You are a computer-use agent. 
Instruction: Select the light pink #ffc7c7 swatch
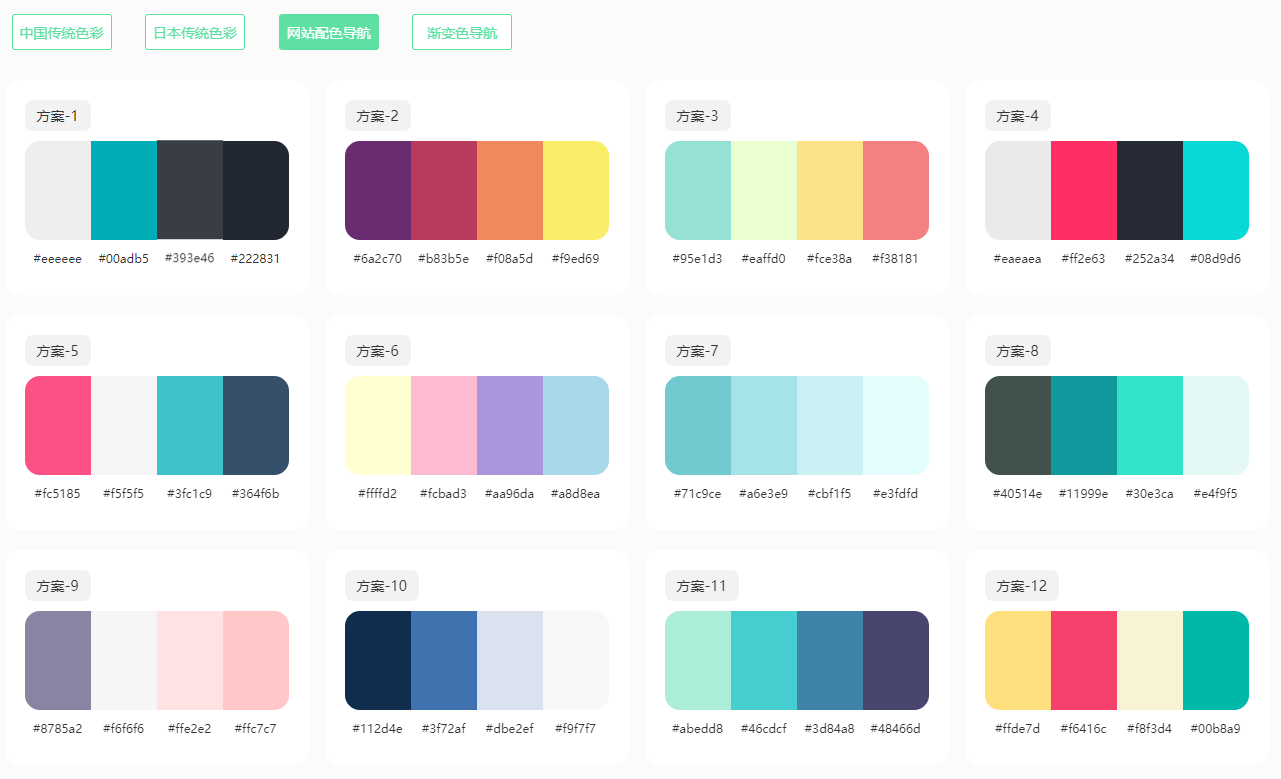tap(256, 660)
